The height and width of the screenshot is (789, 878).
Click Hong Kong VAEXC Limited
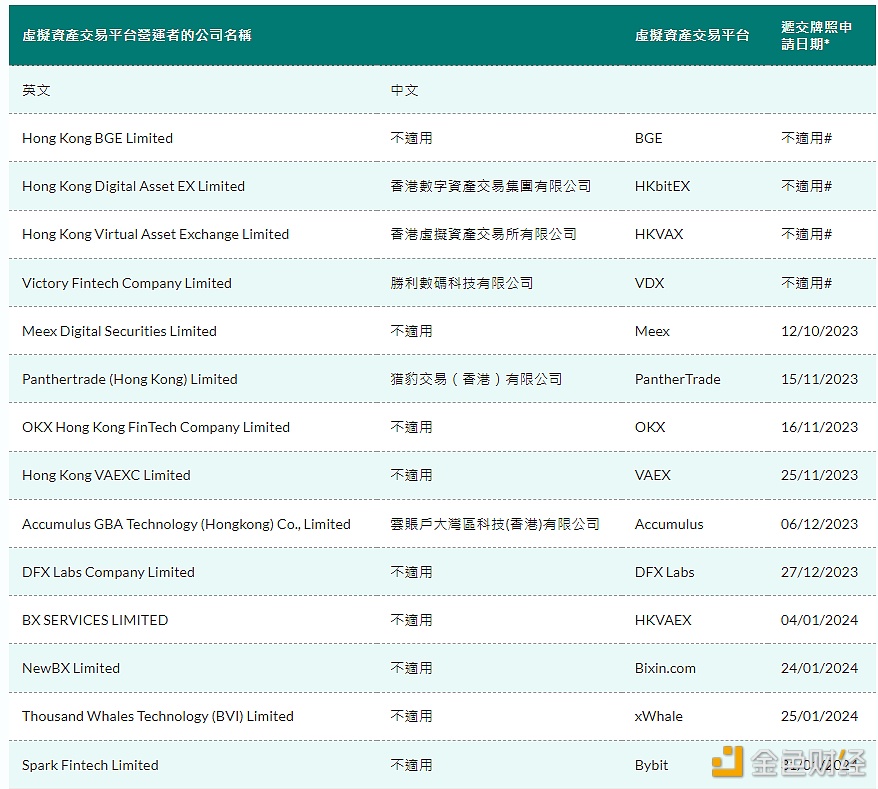point(106,476)
